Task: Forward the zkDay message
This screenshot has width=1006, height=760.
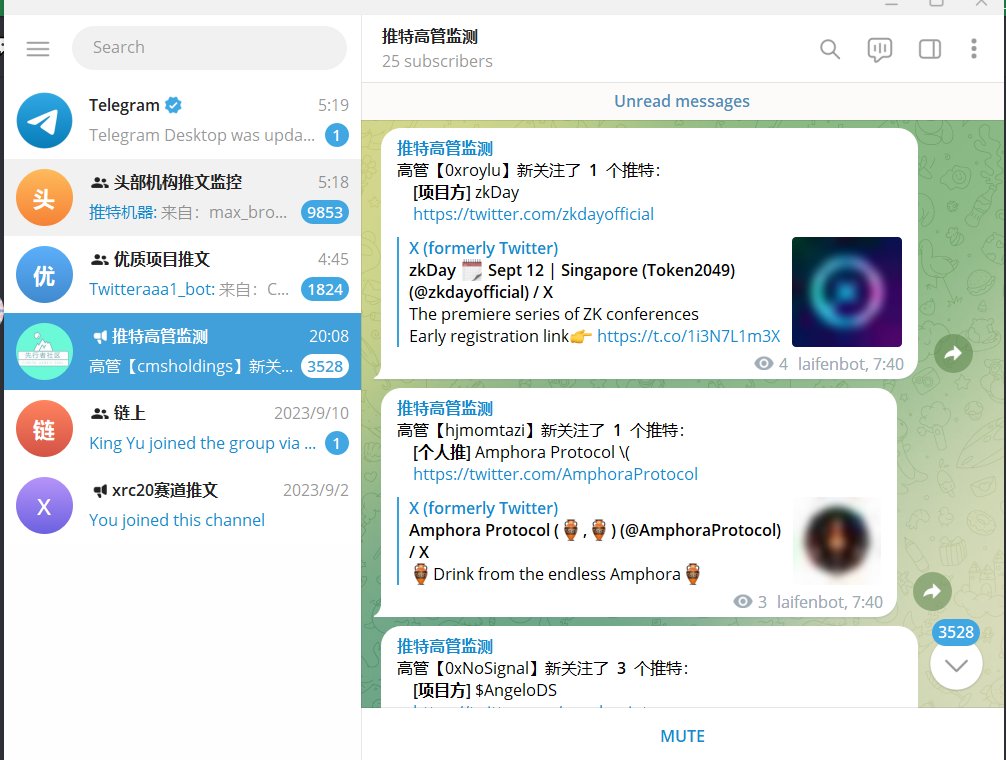Action: click(x=953, y=353)
